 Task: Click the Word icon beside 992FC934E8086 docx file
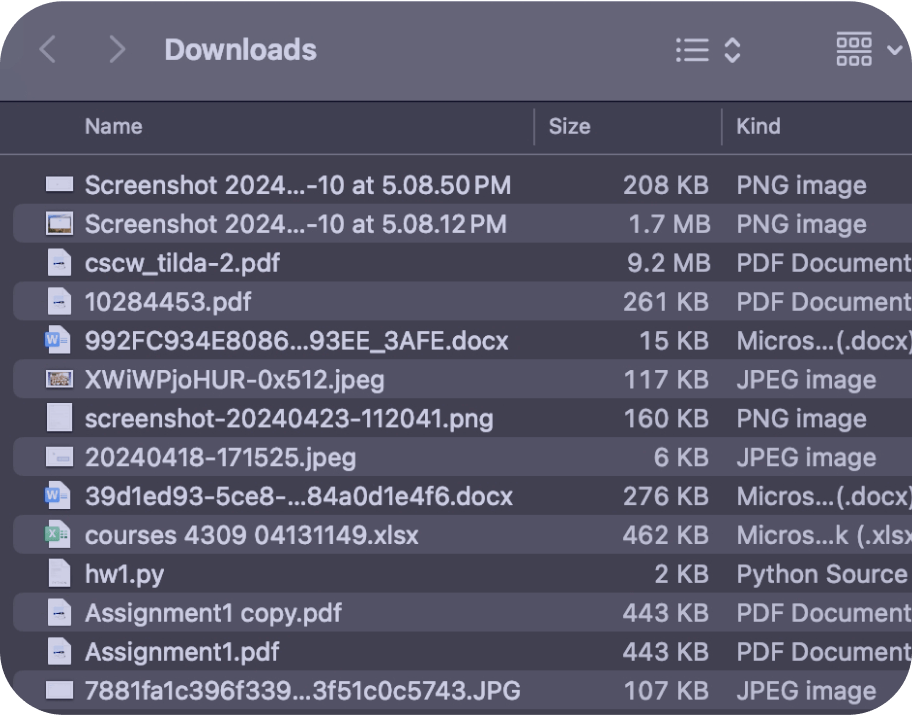(58, 341)
